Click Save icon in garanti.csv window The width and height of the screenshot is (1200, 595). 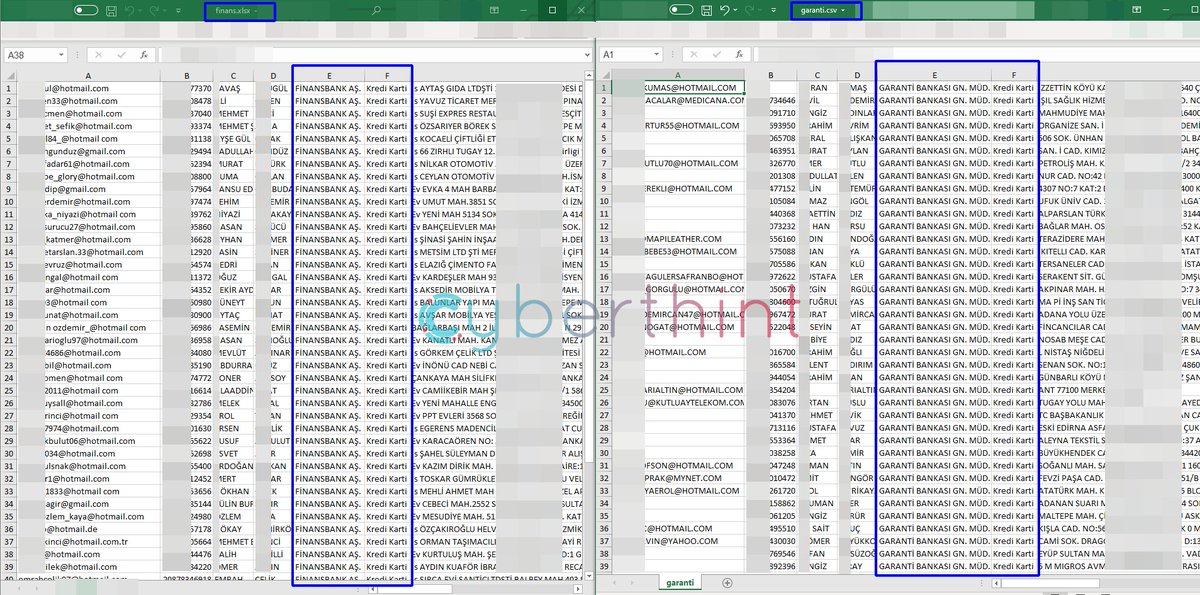click(x=708, y=10)
